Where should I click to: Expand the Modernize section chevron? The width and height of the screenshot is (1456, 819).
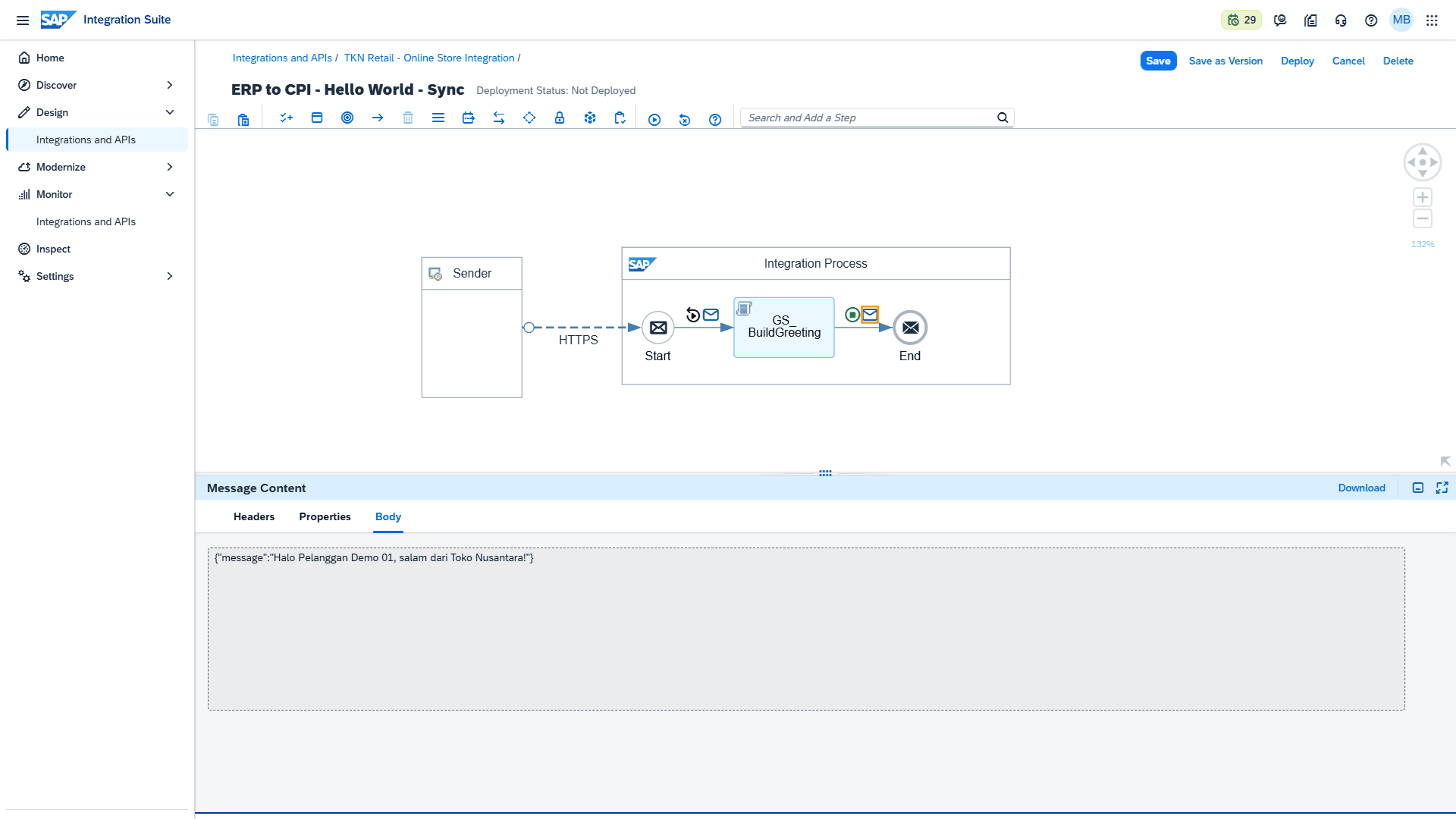(170, 167)
